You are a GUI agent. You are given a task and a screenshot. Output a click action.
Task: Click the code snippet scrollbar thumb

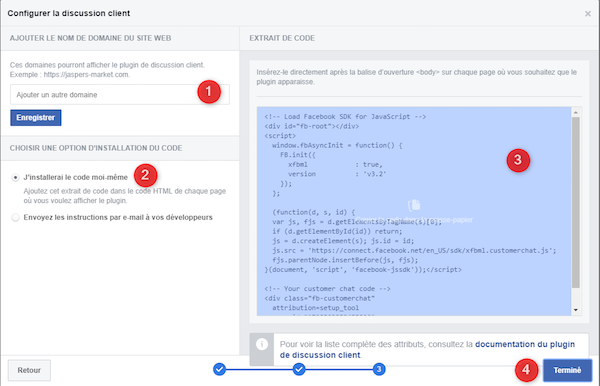click(576, 202)
